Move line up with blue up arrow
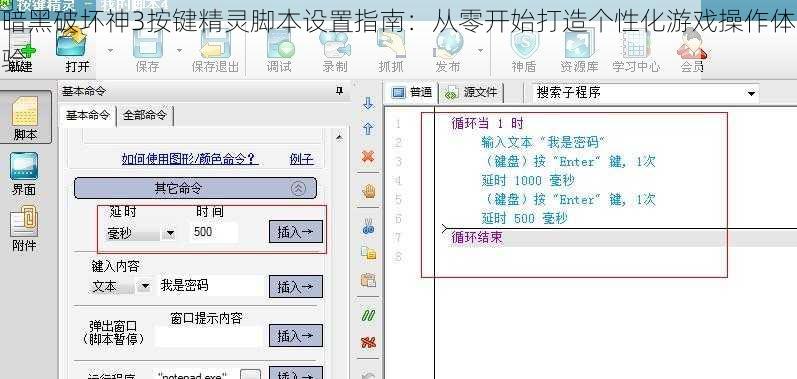The height and width of the screenshot is (379, 797). coord(368,129)
